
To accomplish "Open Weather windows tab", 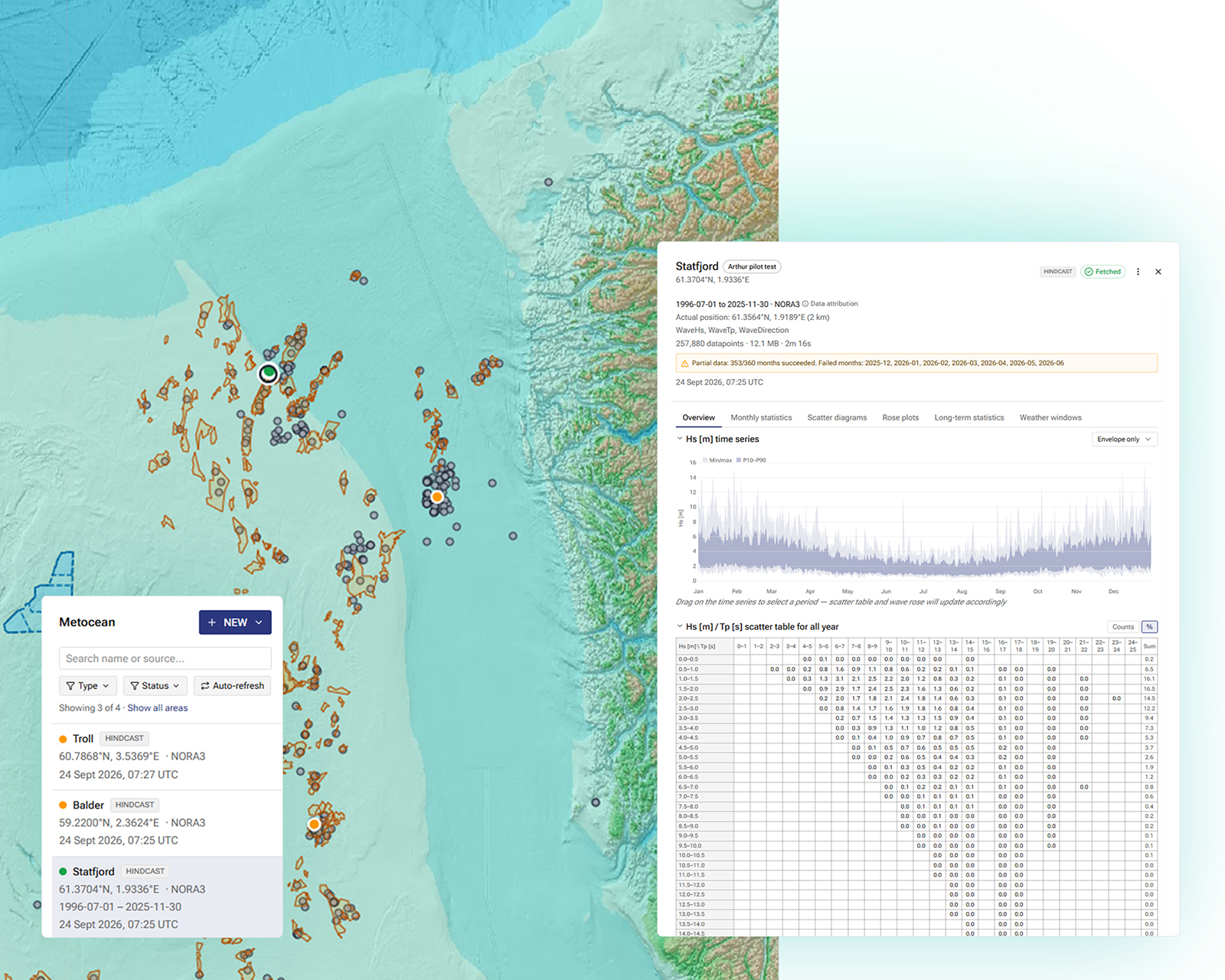I will (x=1050, y=418).
